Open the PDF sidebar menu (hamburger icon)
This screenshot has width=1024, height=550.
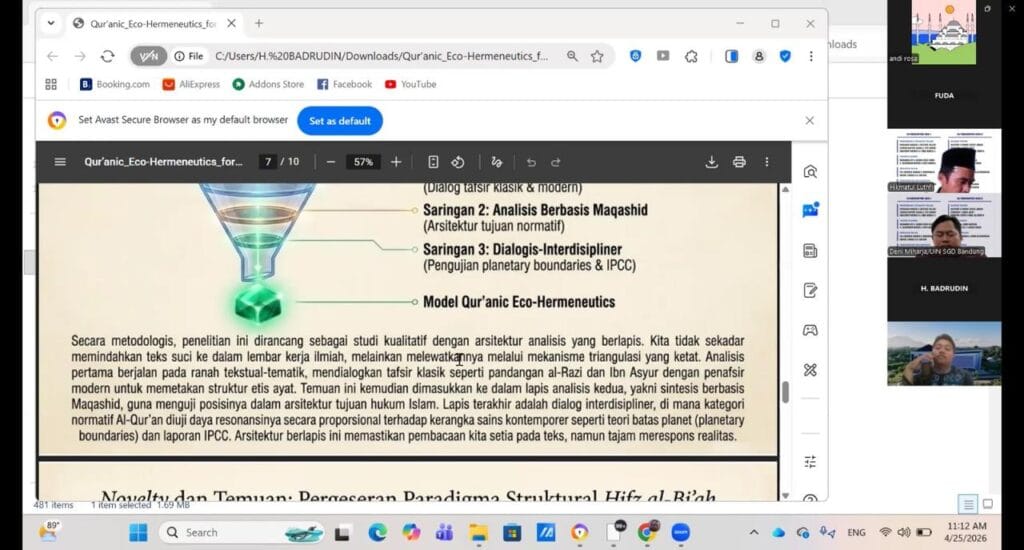click(60, 162)
